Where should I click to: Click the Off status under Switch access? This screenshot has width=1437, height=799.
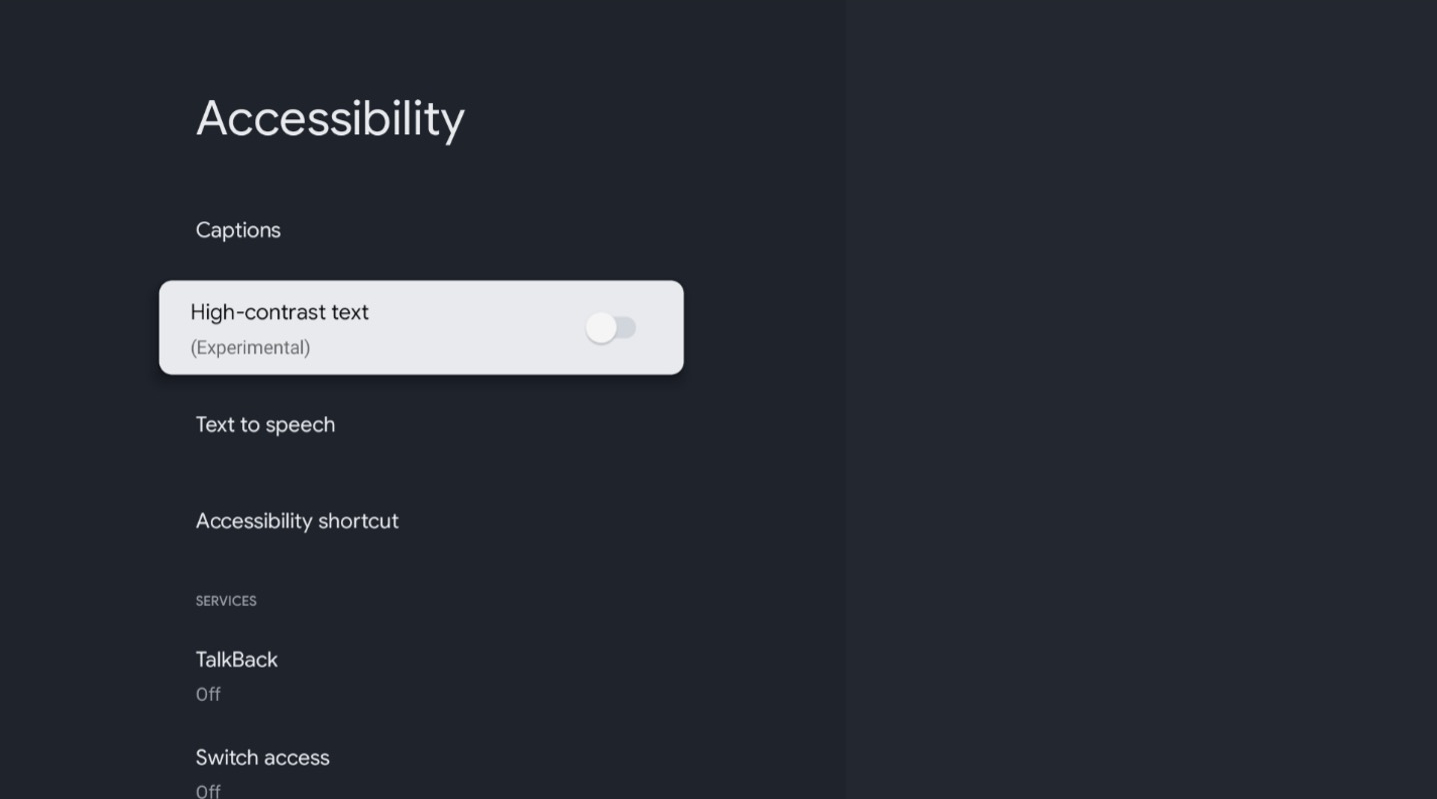pos(208,791)
